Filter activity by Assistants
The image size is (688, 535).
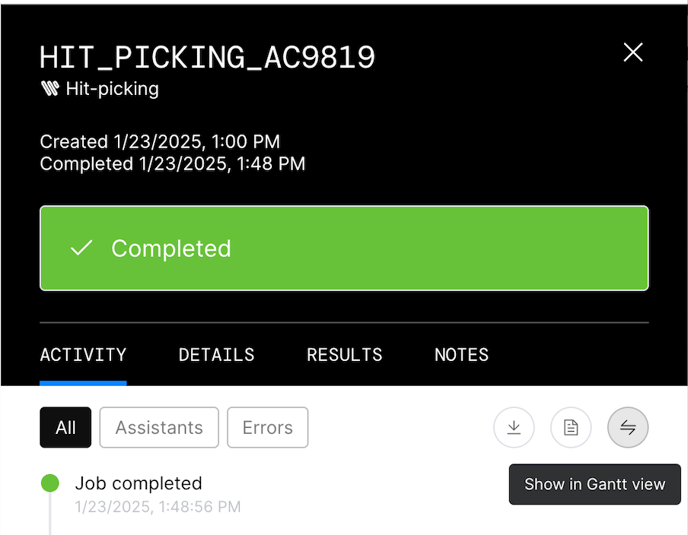(159, 427)
